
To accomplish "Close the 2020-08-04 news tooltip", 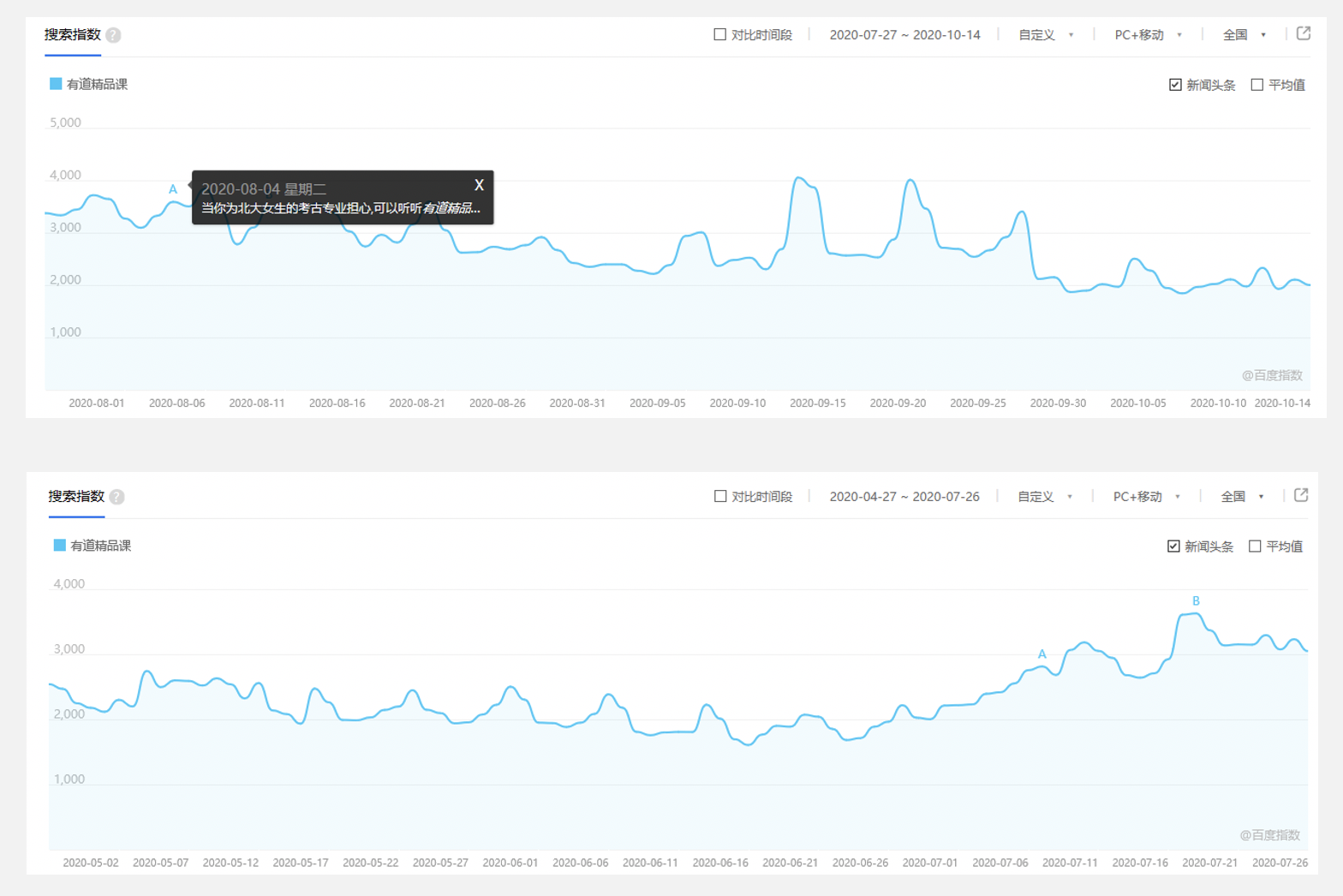I will [479, 185].
